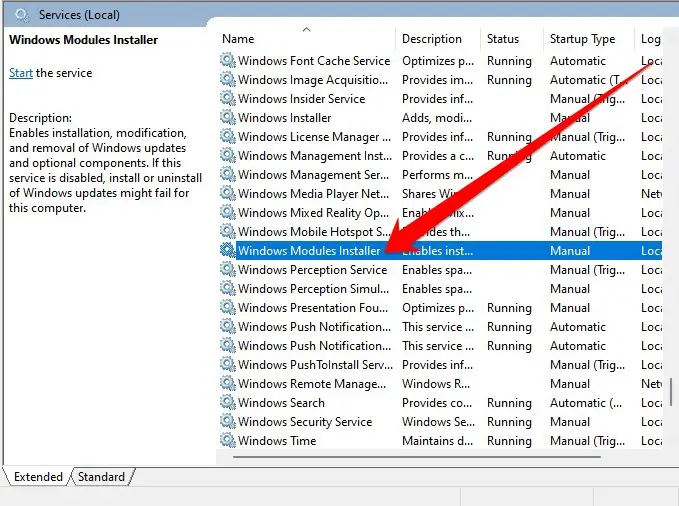The width and height of the screenshot is (679, 506).
Task: Select Windows Presentation Fou... name text
Action: click(313, 308)
